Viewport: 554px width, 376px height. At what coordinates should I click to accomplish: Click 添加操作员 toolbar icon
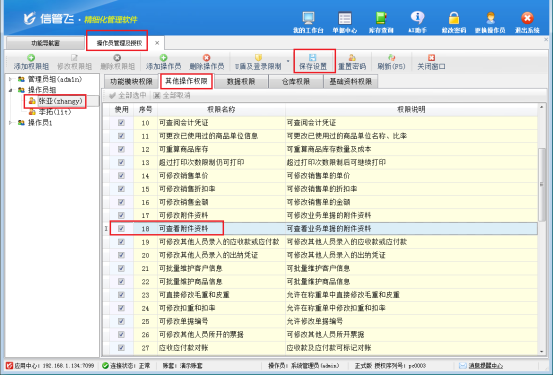click(163, 62)
